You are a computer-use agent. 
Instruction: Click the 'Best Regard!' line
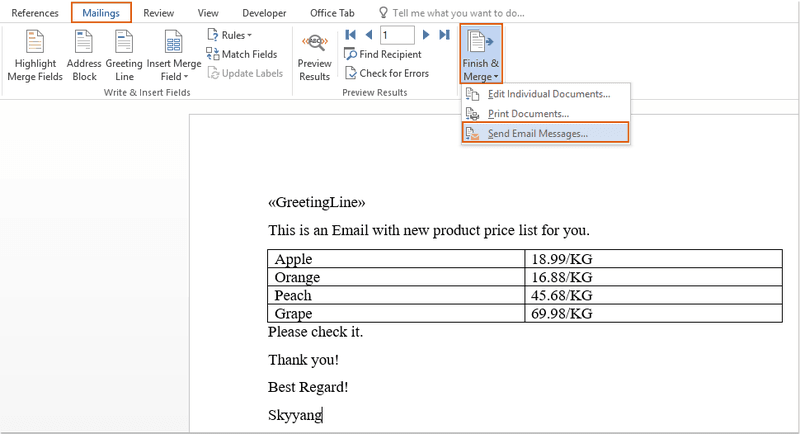coord(308,387)
